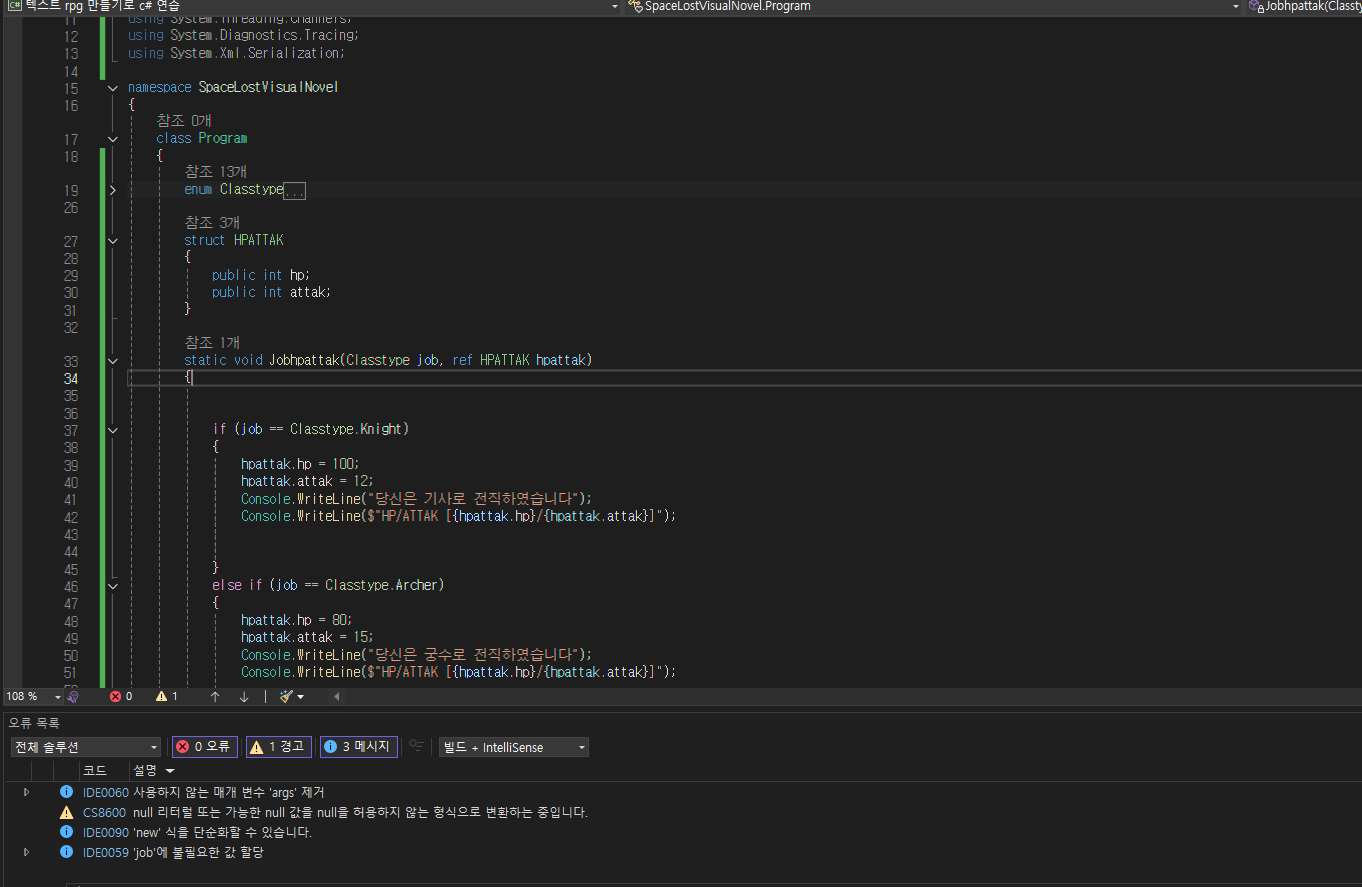Click the clear filters icon in error list
The image size is (1362, 887).
point(417,746)
